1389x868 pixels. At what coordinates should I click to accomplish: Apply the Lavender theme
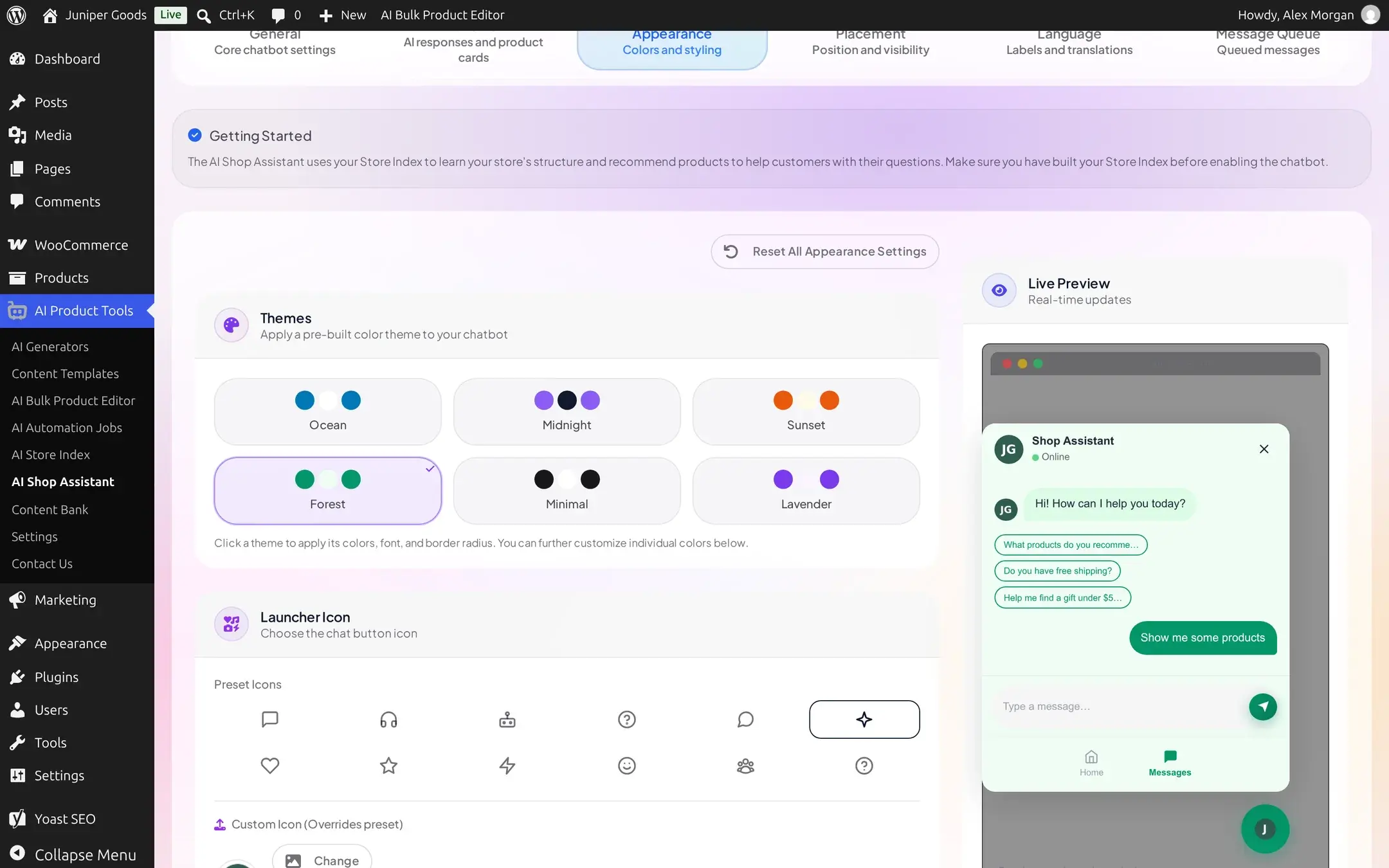tap(806, 491)
